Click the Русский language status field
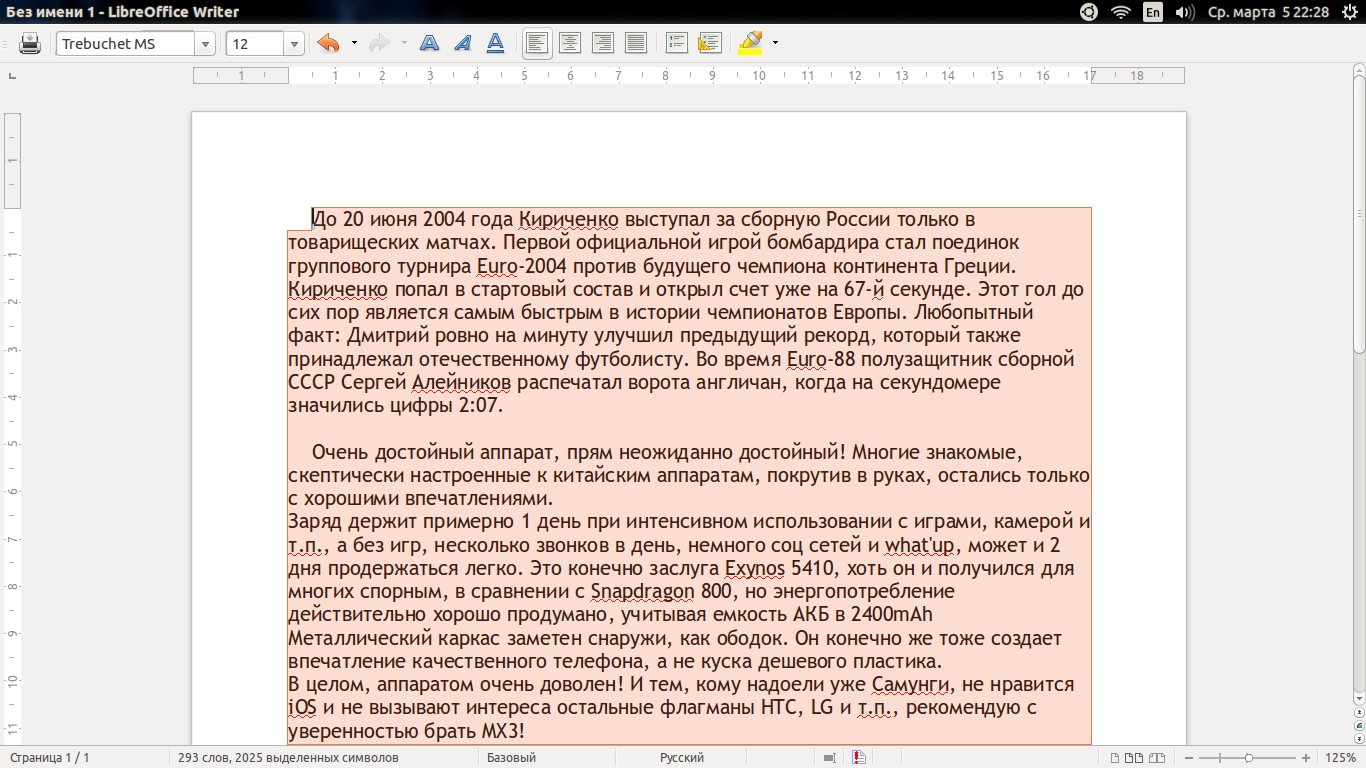The height and width of the screenshot is (768, 1366). [681, 758]
